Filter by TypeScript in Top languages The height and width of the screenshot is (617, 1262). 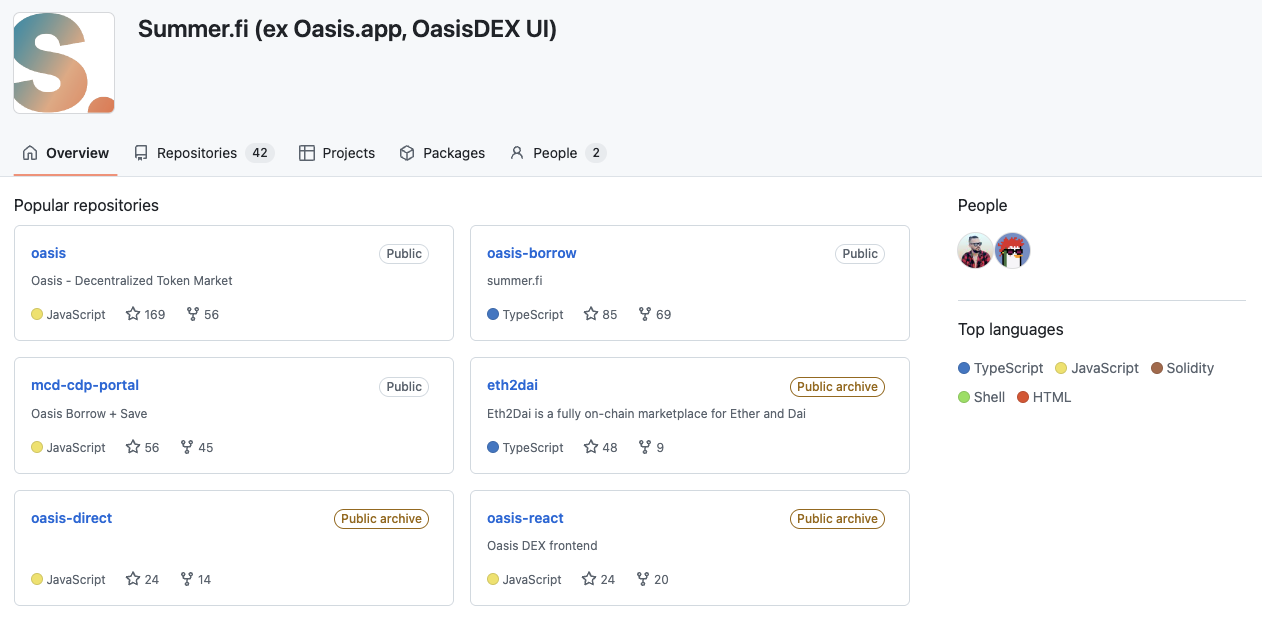point(1001,368)
